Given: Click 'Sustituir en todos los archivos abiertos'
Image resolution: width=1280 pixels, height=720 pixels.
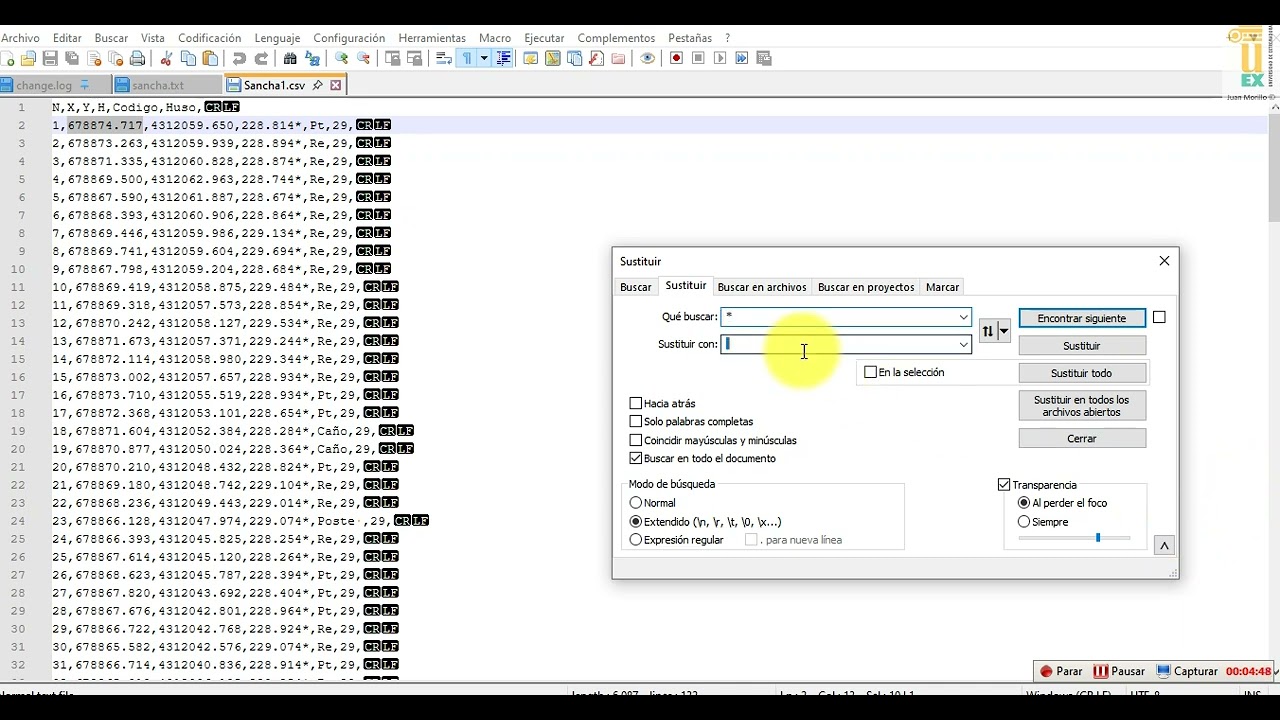Looking at the screenshot, I should [x=1082, y=406].
